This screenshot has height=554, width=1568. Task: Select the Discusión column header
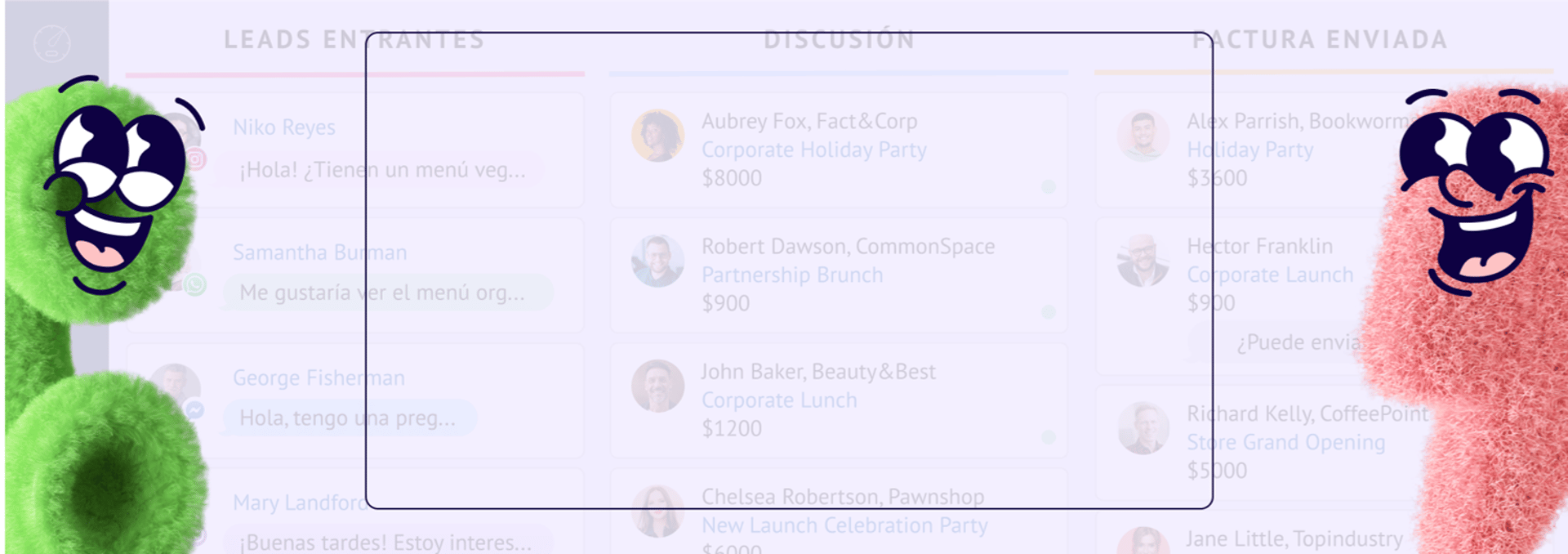tap(840, 39)
